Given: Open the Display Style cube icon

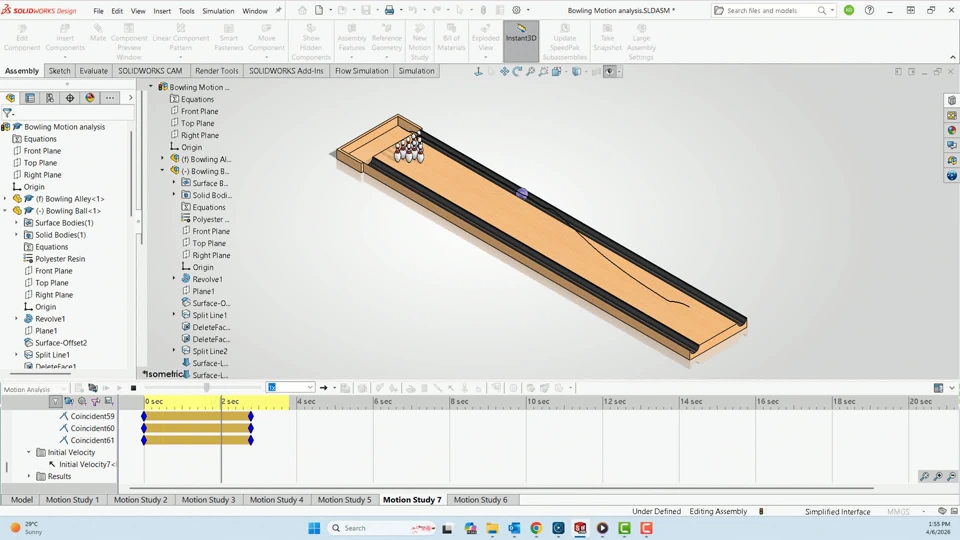Looking at the screenshot, I should [x=576, y=72].
